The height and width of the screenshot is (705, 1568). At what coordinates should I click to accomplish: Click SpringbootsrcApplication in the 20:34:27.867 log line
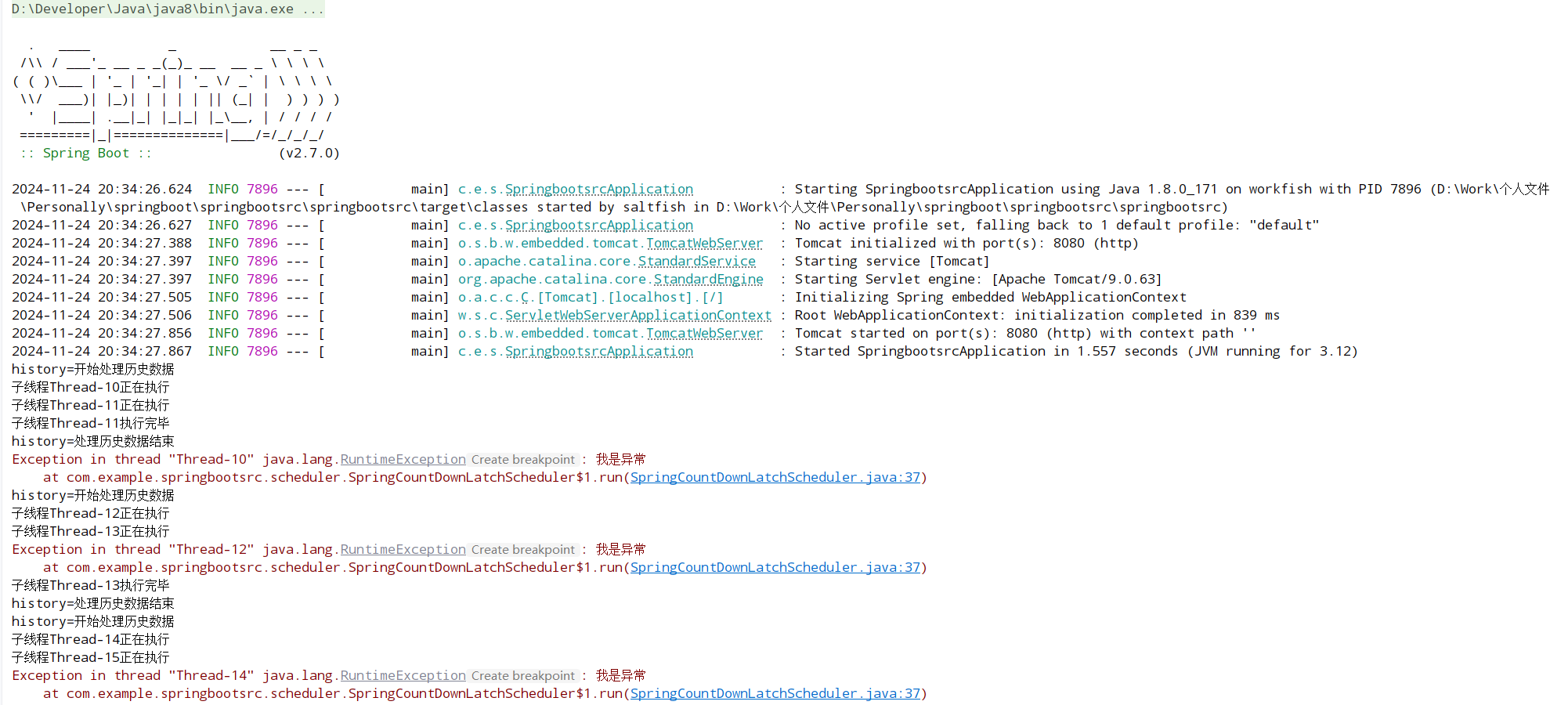click(x=598, y=352)
